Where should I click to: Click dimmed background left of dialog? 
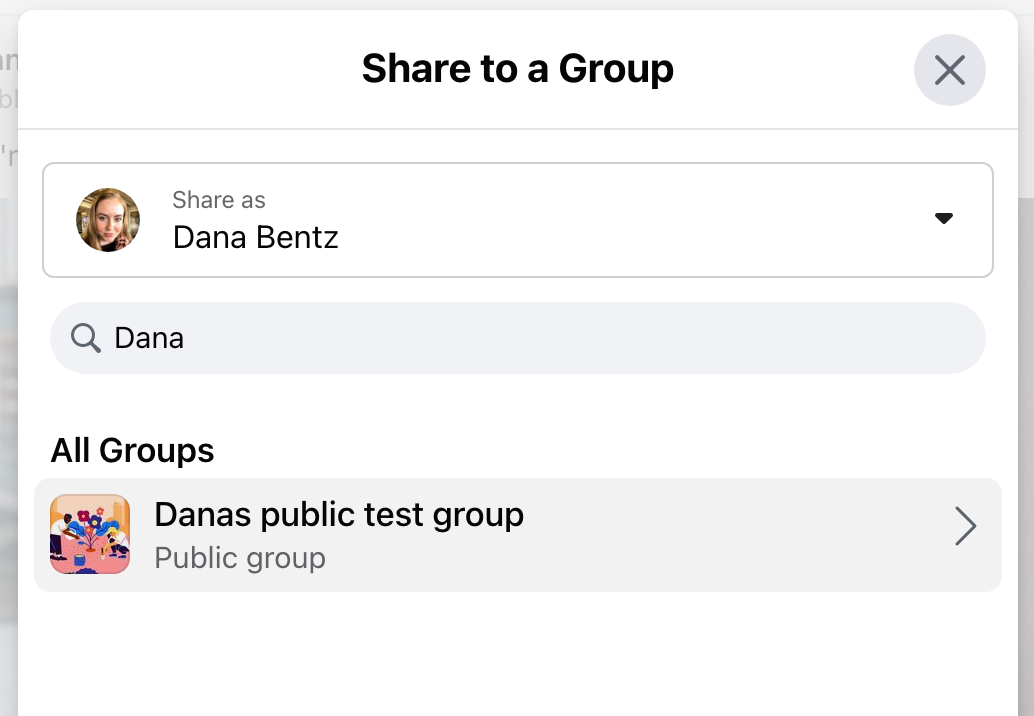tap(8, 400)
